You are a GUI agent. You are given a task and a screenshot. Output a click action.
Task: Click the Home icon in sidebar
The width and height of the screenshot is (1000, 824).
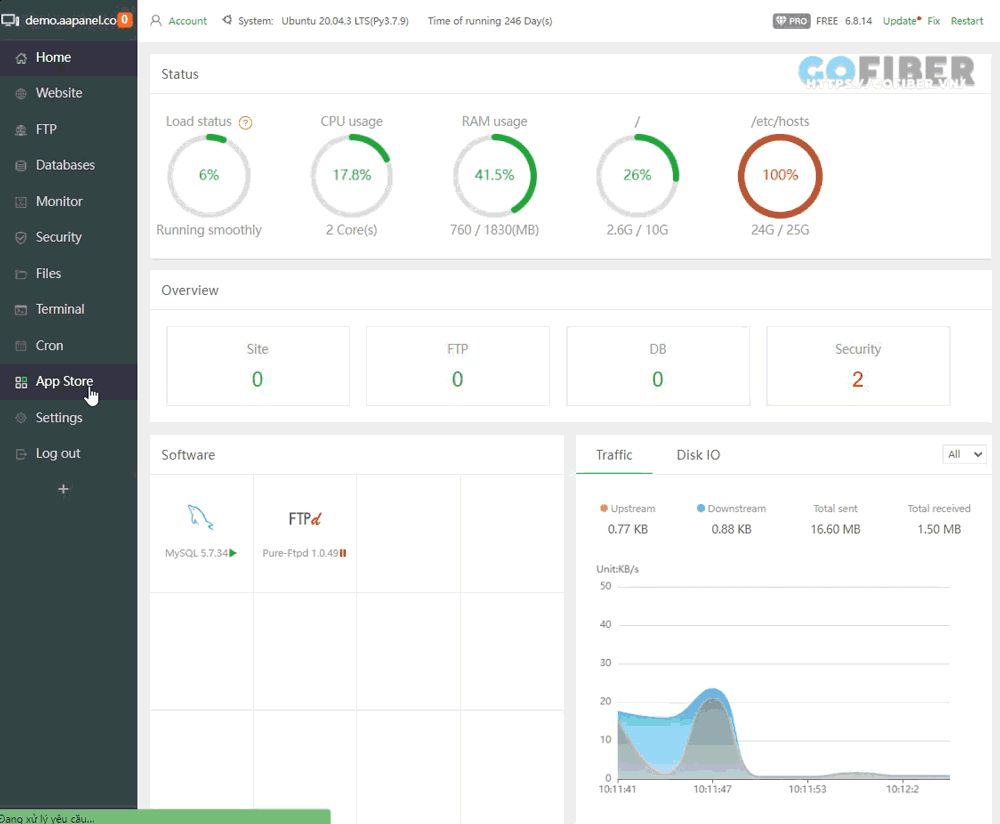[x=22, y=58]
